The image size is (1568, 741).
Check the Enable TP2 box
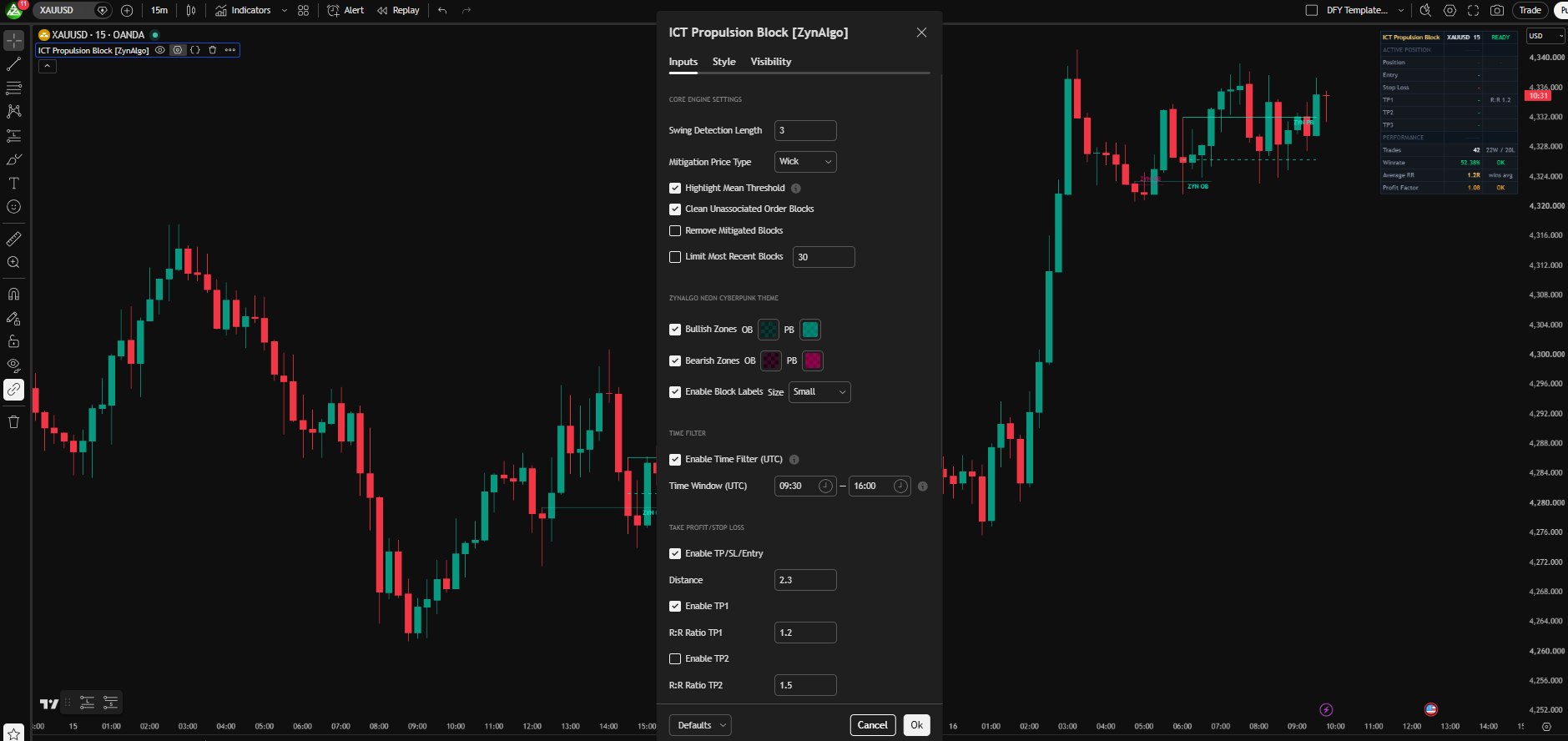(675, 658)
